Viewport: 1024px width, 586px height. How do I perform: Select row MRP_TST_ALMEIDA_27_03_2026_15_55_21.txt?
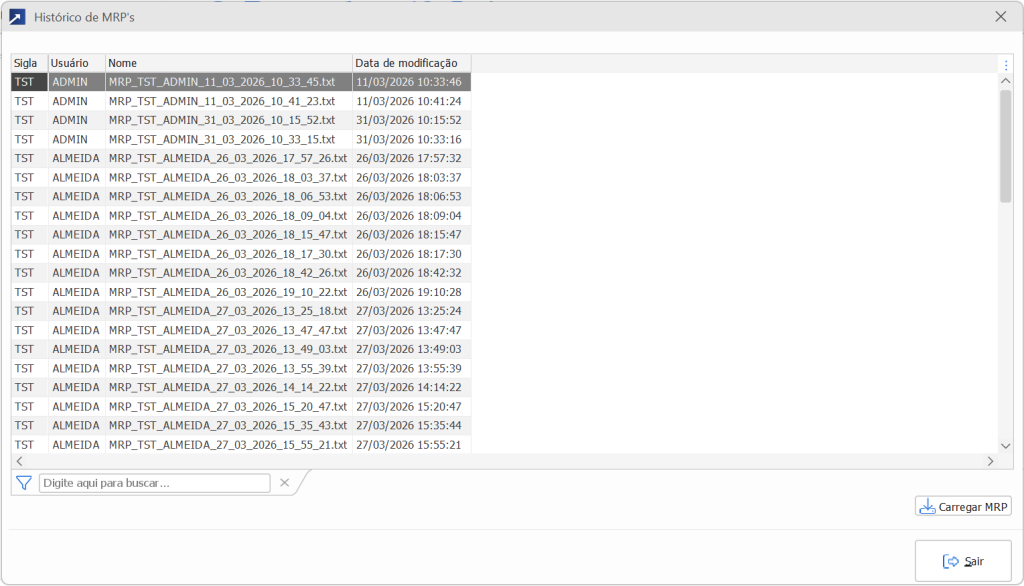(x=241, y=445)
